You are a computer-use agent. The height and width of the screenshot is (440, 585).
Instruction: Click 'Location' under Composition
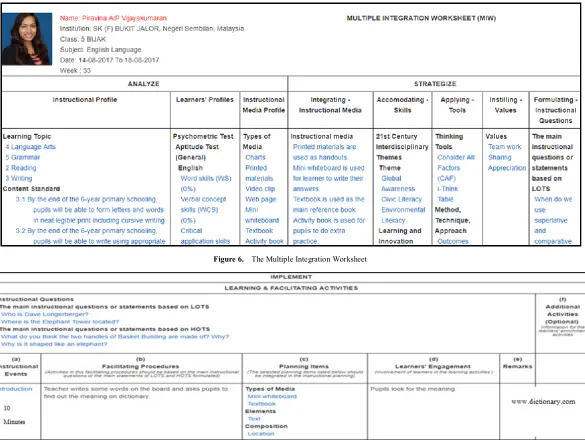tap(261, 434)
